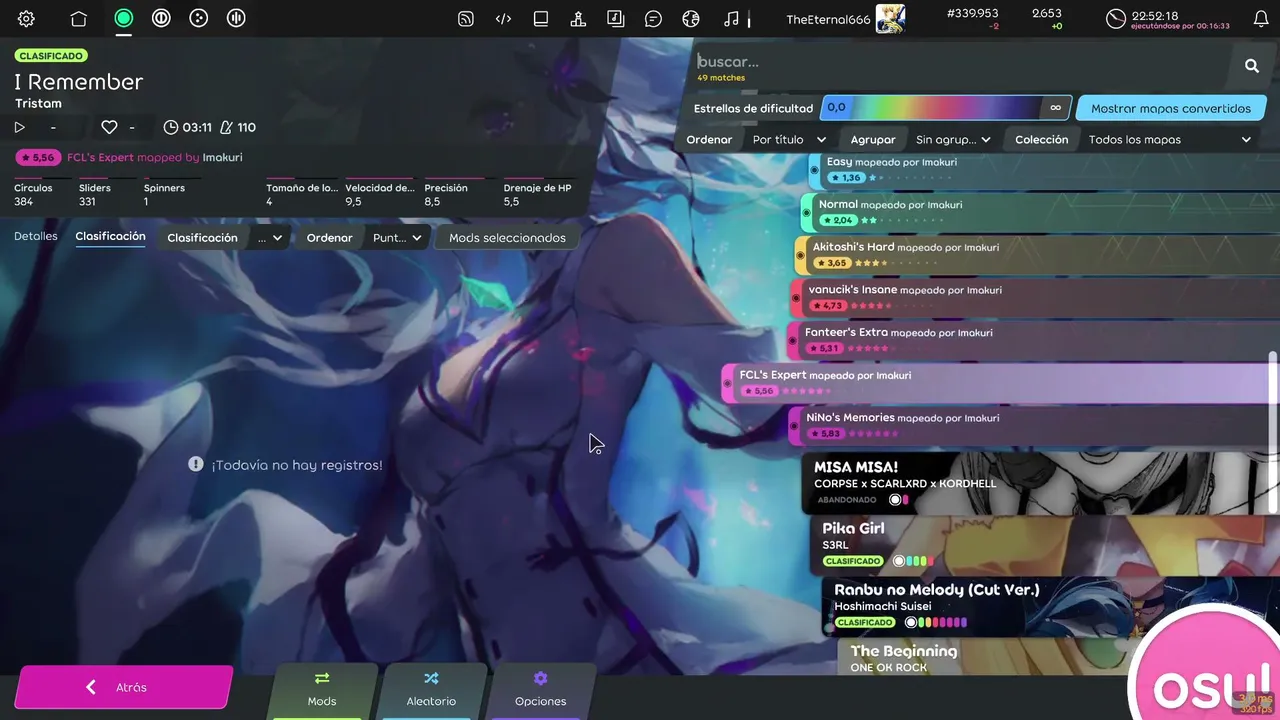The width and height of the screenshot is (1280, 720).
Task: Click the play count icon under Tristam
Action: tap(19, 127)
